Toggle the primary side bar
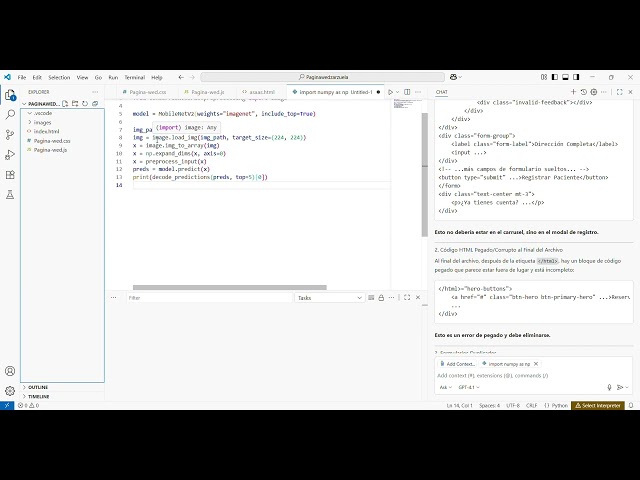640x480 pixels. click(555, 77)
